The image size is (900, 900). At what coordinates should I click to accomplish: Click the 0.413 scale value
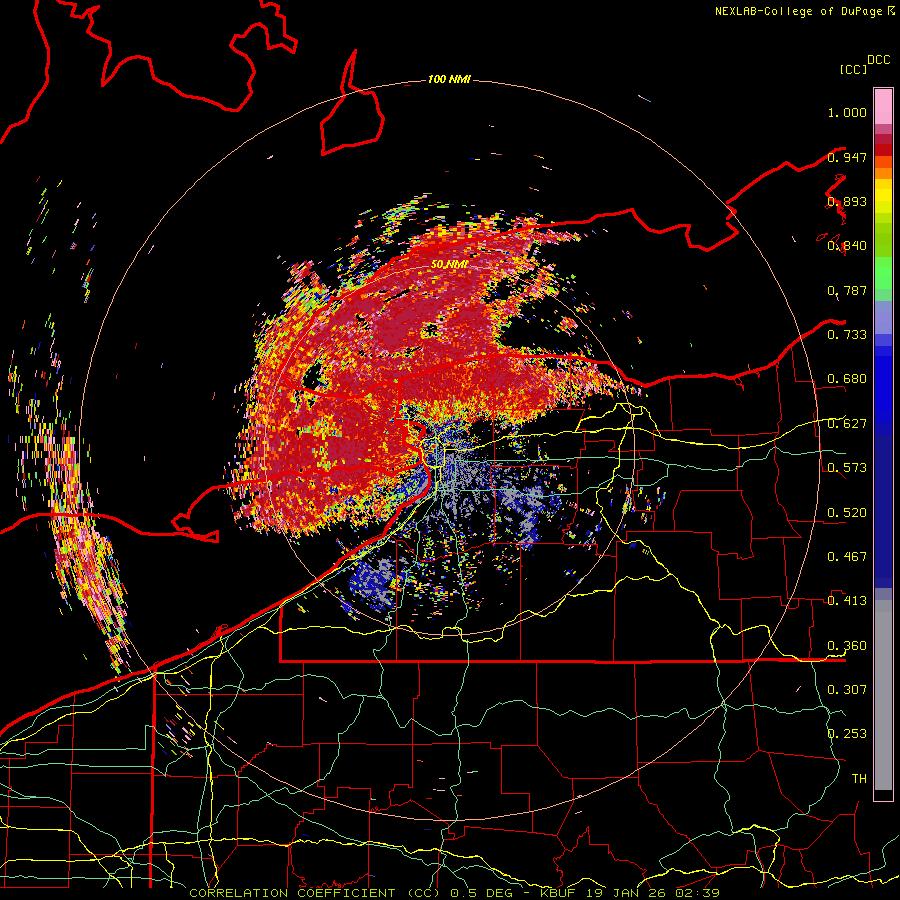coord(847,601)
